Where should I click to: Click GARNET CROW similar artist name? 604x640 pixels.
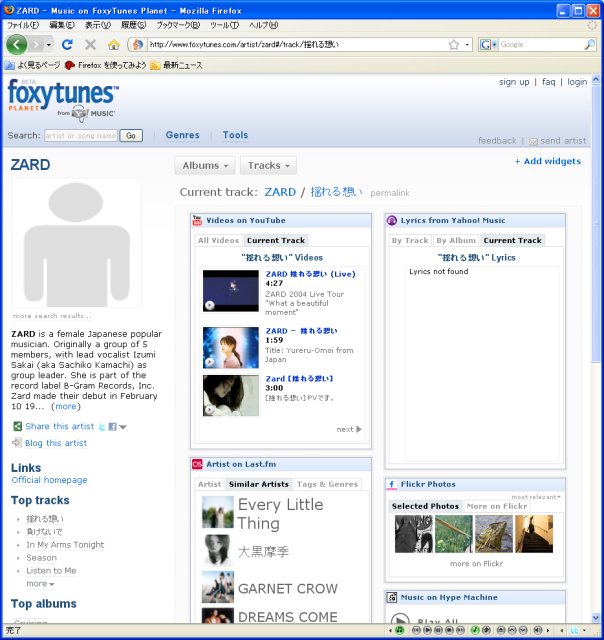pos(288,589)
